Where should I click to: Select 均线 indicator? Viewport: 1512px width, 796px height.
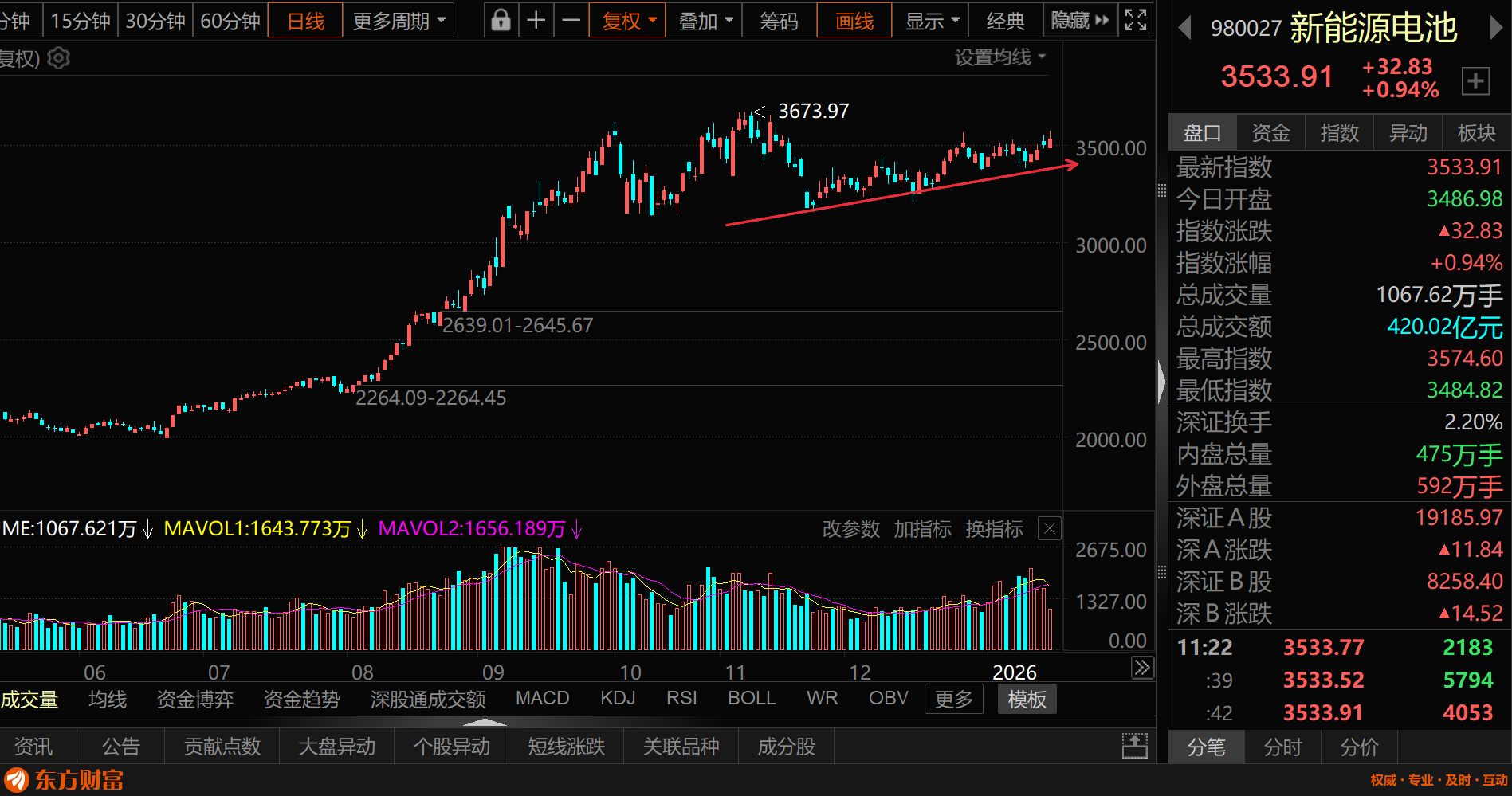pos(108,700)
